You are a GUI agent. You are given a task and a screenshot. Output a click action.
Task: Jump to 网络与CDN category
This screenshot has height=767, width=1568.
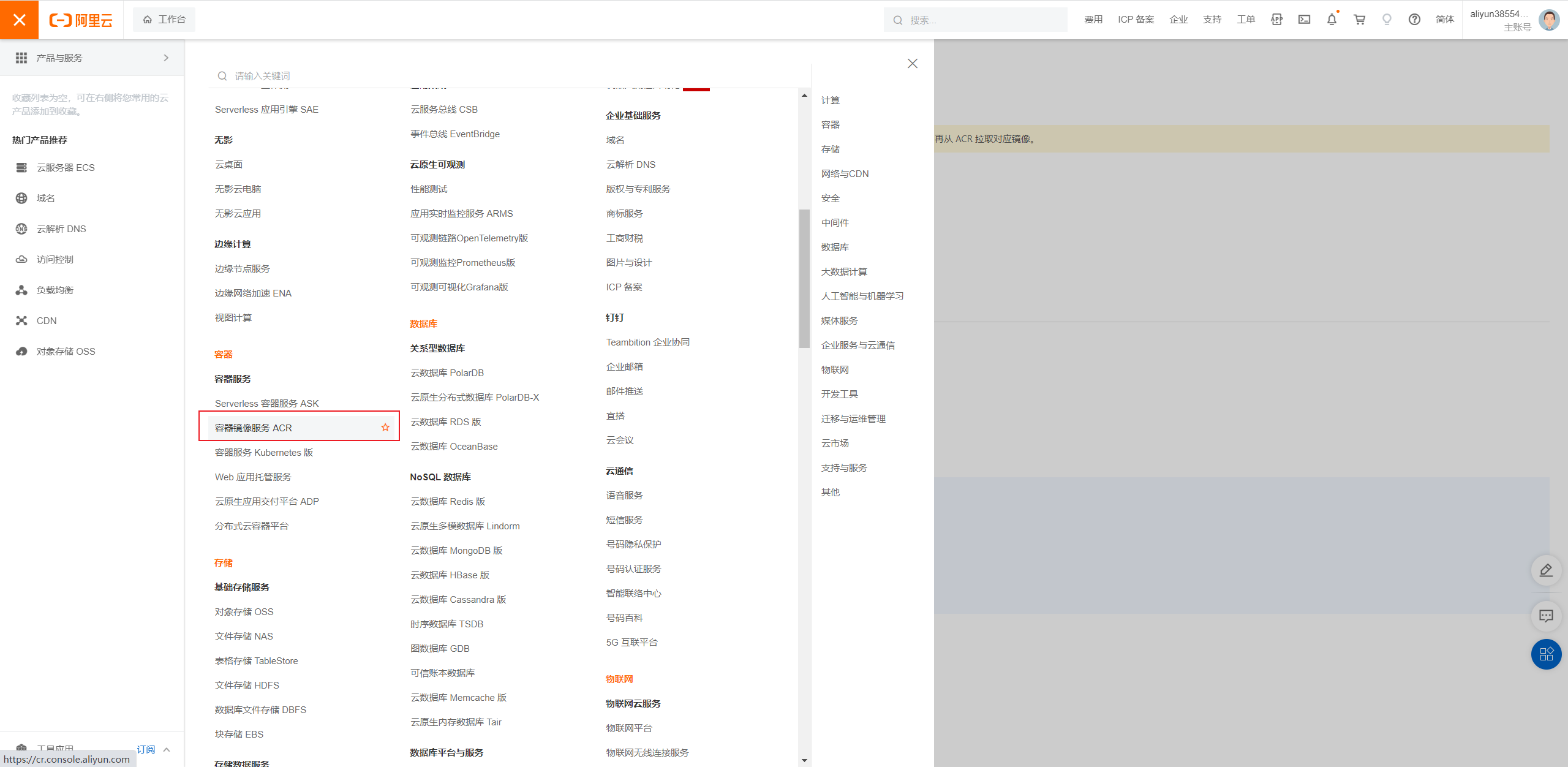pos(845,174)
